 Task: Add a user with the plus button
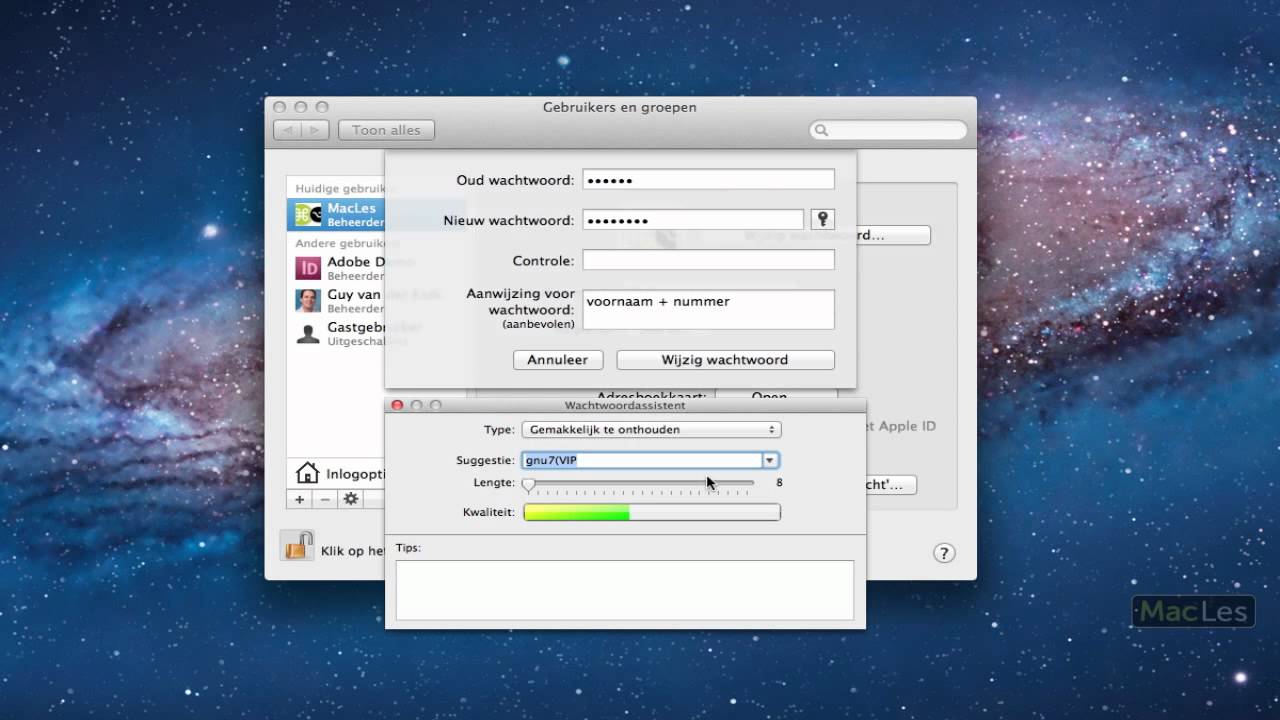tap(299, 499)
